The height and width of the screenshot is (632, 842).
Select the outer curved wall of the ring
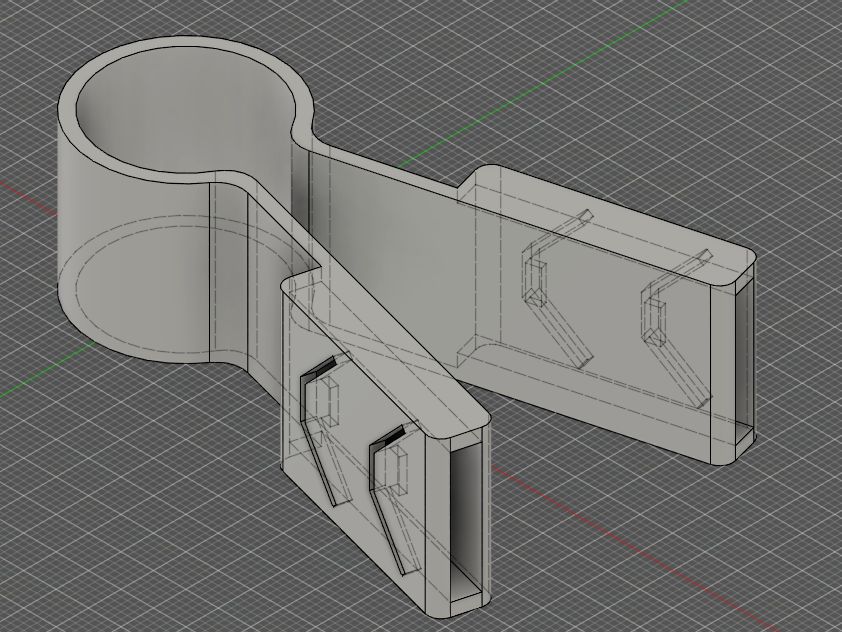click(x=134, y=258)
